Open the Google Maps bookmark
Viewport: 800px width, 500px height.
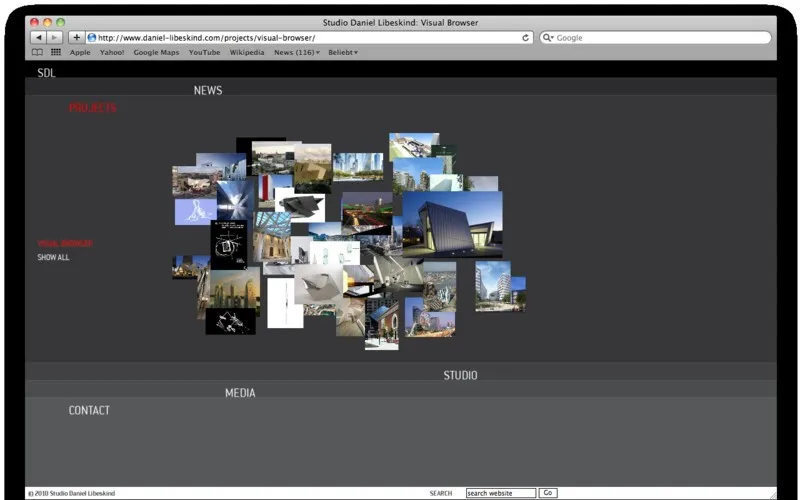tap(156, 52)
